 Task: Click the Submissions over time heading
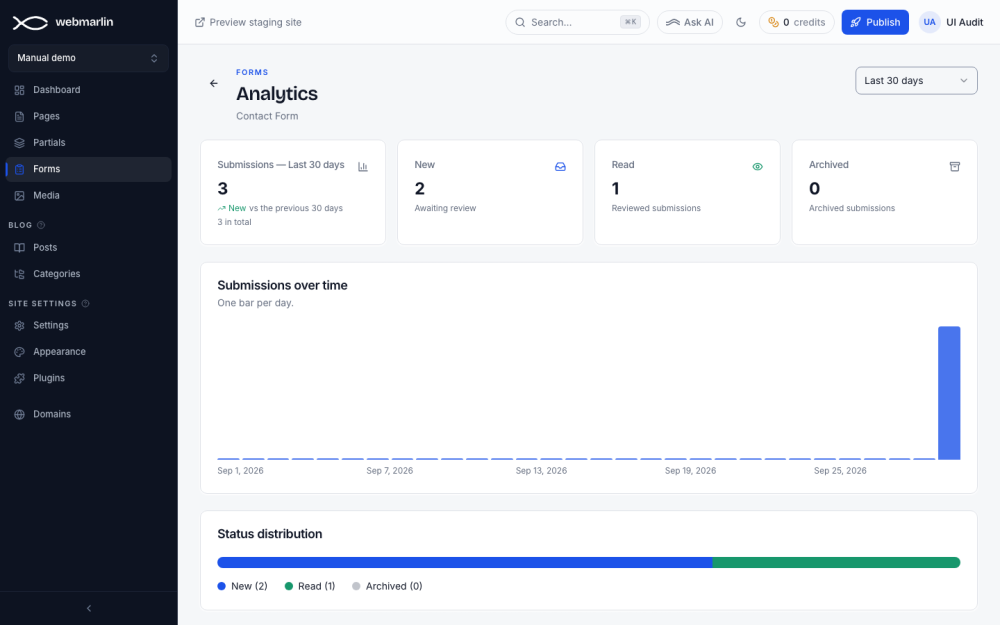(283, 285)
